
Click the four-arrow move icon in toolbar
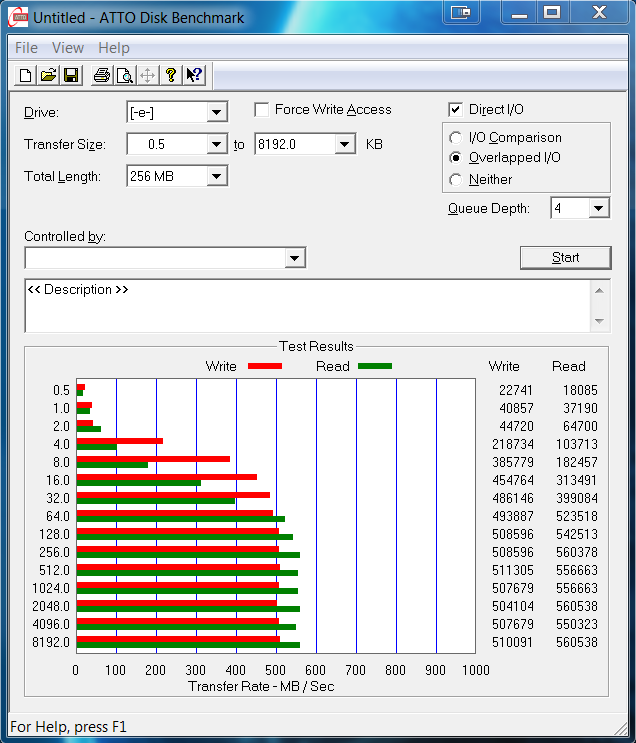147,75
